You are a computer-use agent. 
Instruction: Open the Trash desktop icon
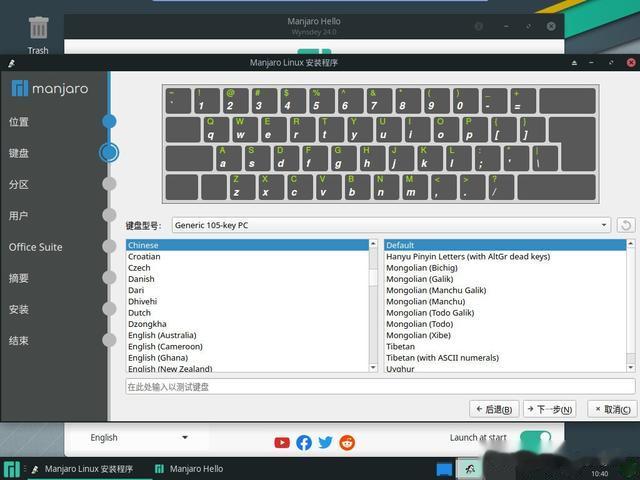coord(38,35)
